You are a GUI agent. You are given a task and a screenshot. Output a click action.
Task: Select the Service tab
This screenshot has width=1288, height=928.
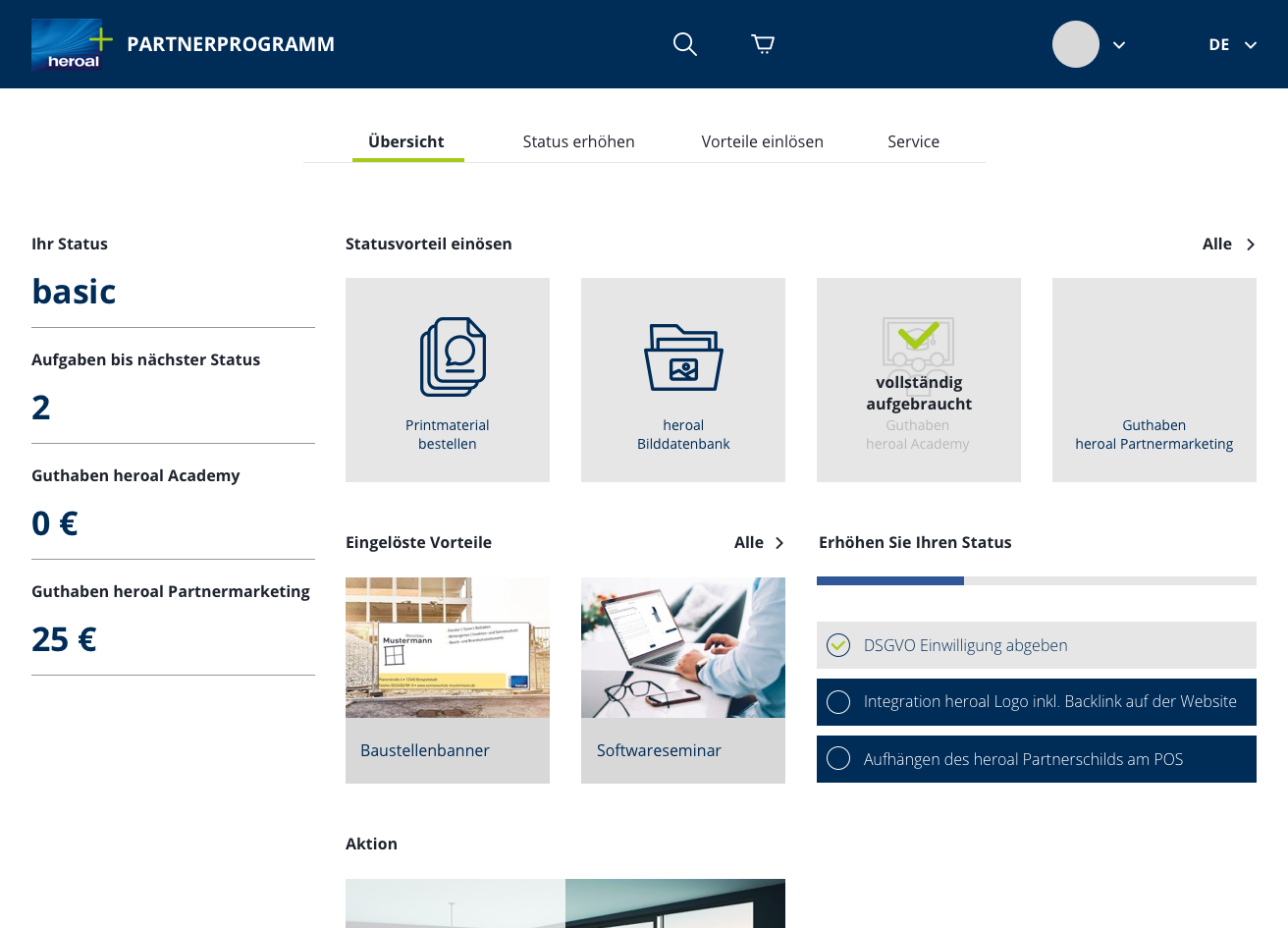coord(913,141)
